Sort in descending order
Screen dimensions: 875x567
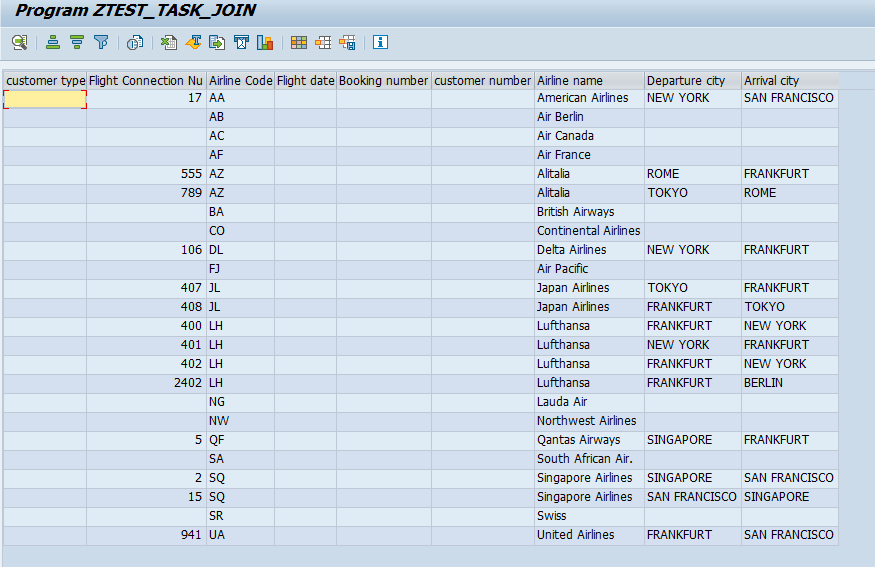coord(77,42)
